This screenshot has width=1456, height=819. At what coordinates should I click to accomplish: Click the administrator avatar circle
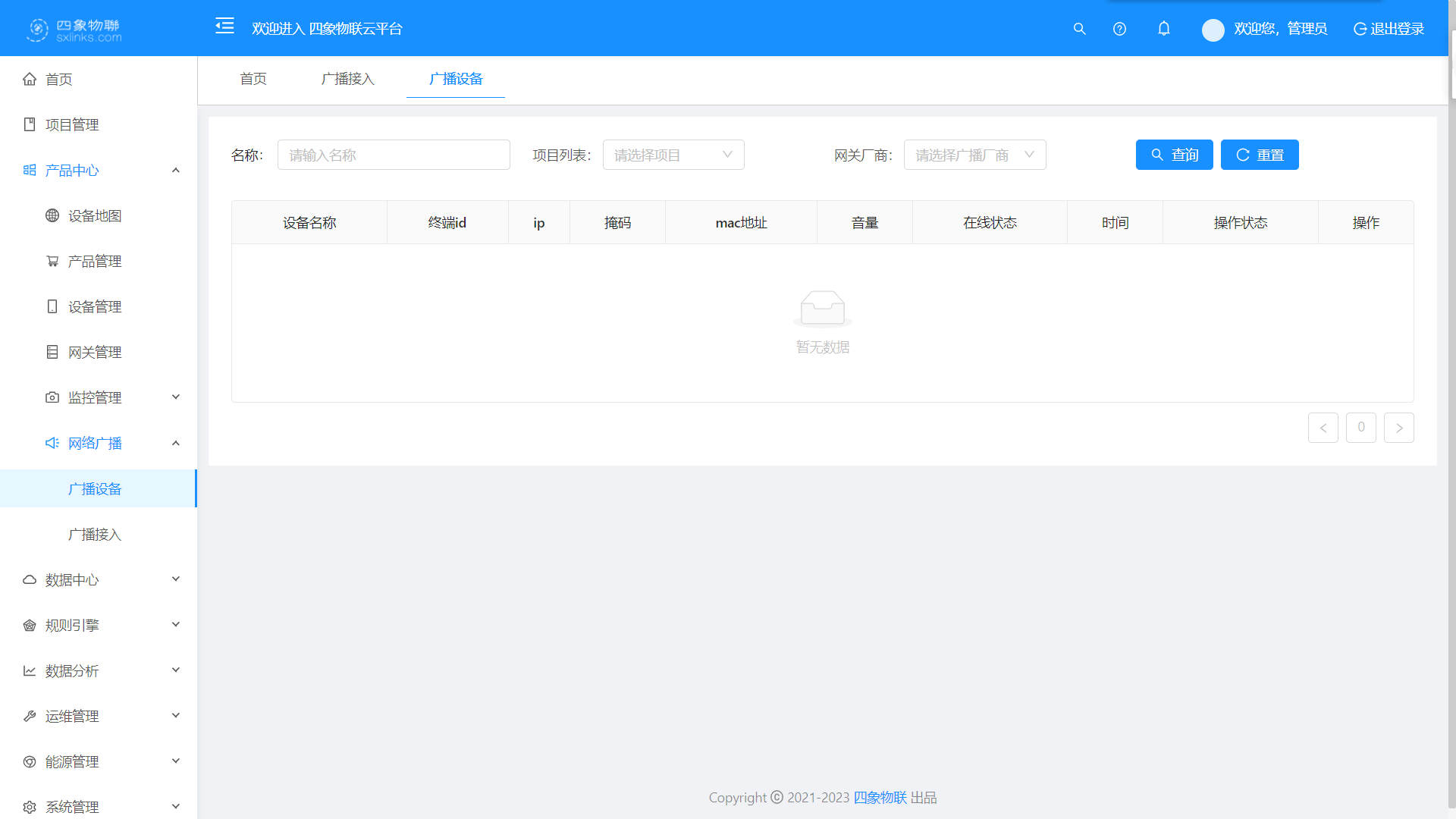click(1213, 30)
